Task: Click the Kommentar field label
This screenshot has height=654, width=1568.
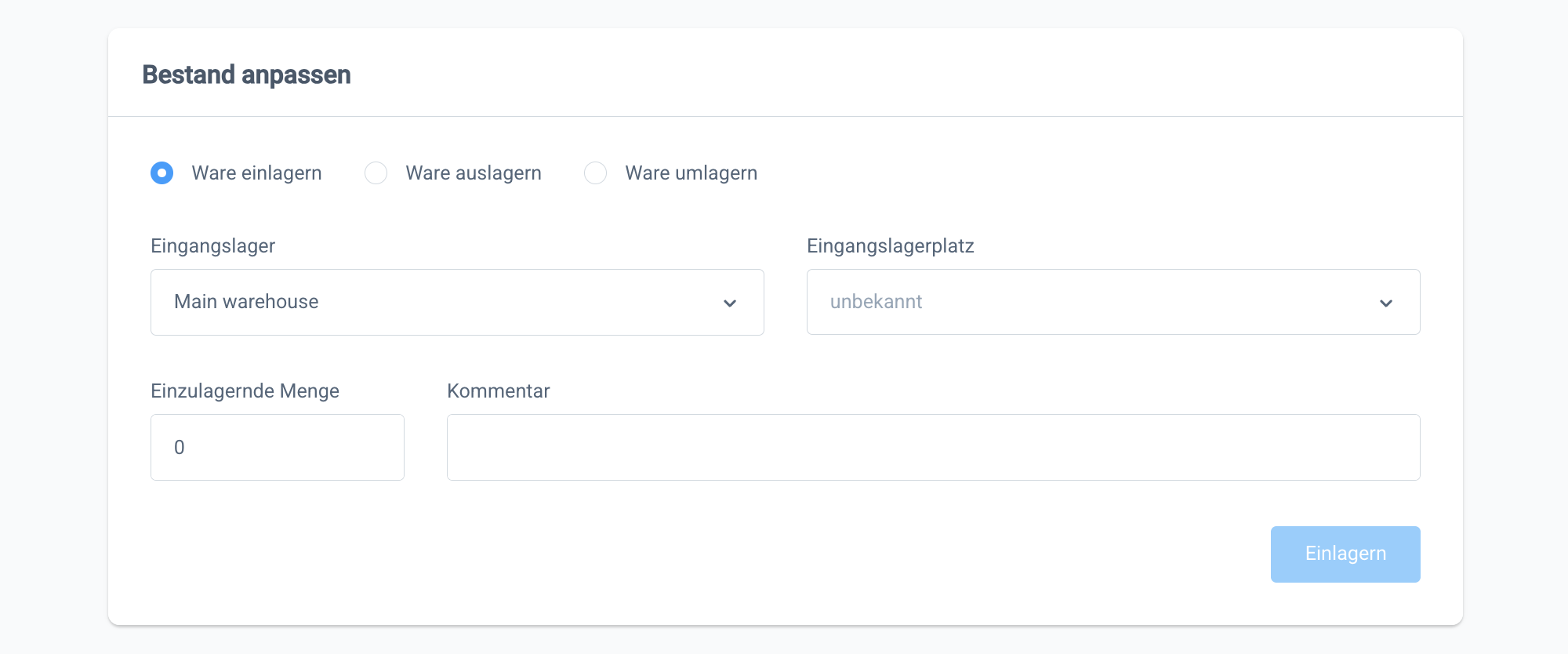Action: click(x=498, y=391)
